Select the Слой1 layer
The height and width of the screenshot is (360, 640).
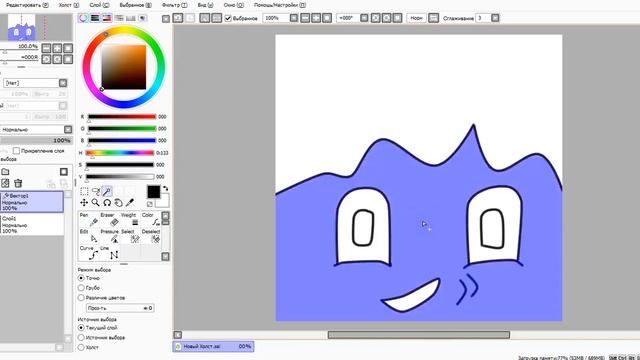32,224
